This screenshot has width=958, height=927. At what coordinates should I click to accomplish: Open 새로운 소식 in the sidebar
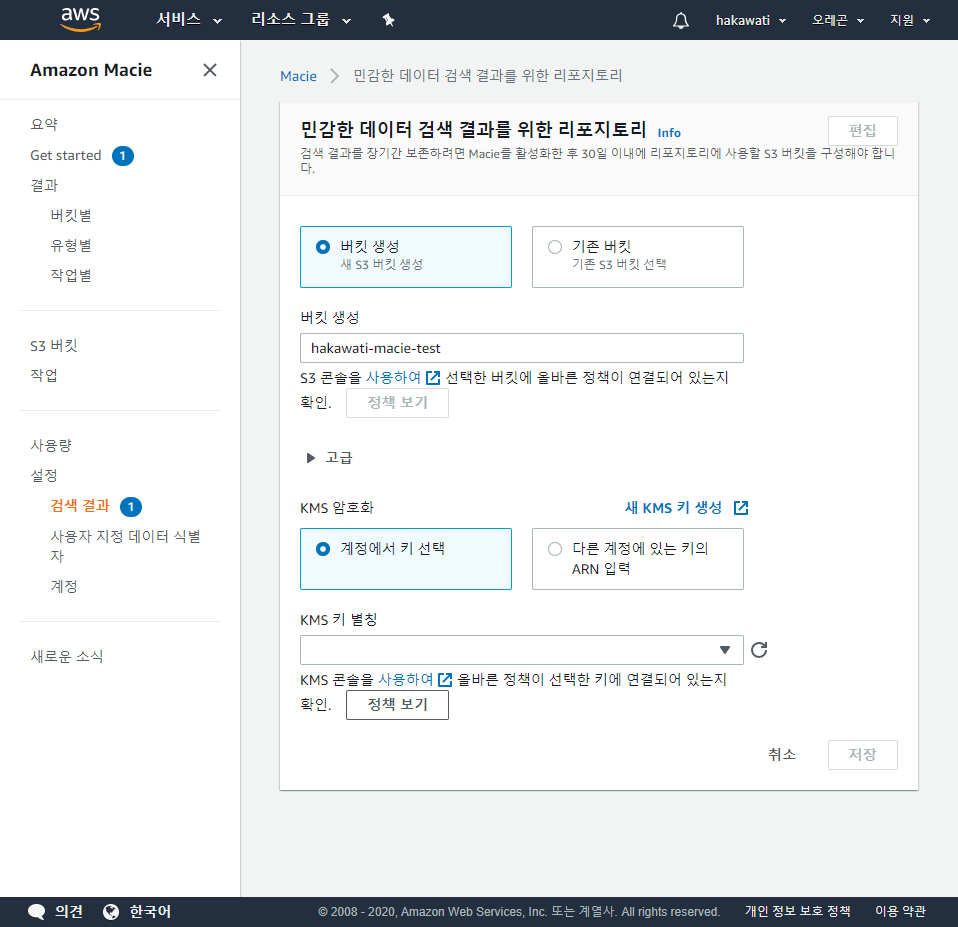[67, 656]
